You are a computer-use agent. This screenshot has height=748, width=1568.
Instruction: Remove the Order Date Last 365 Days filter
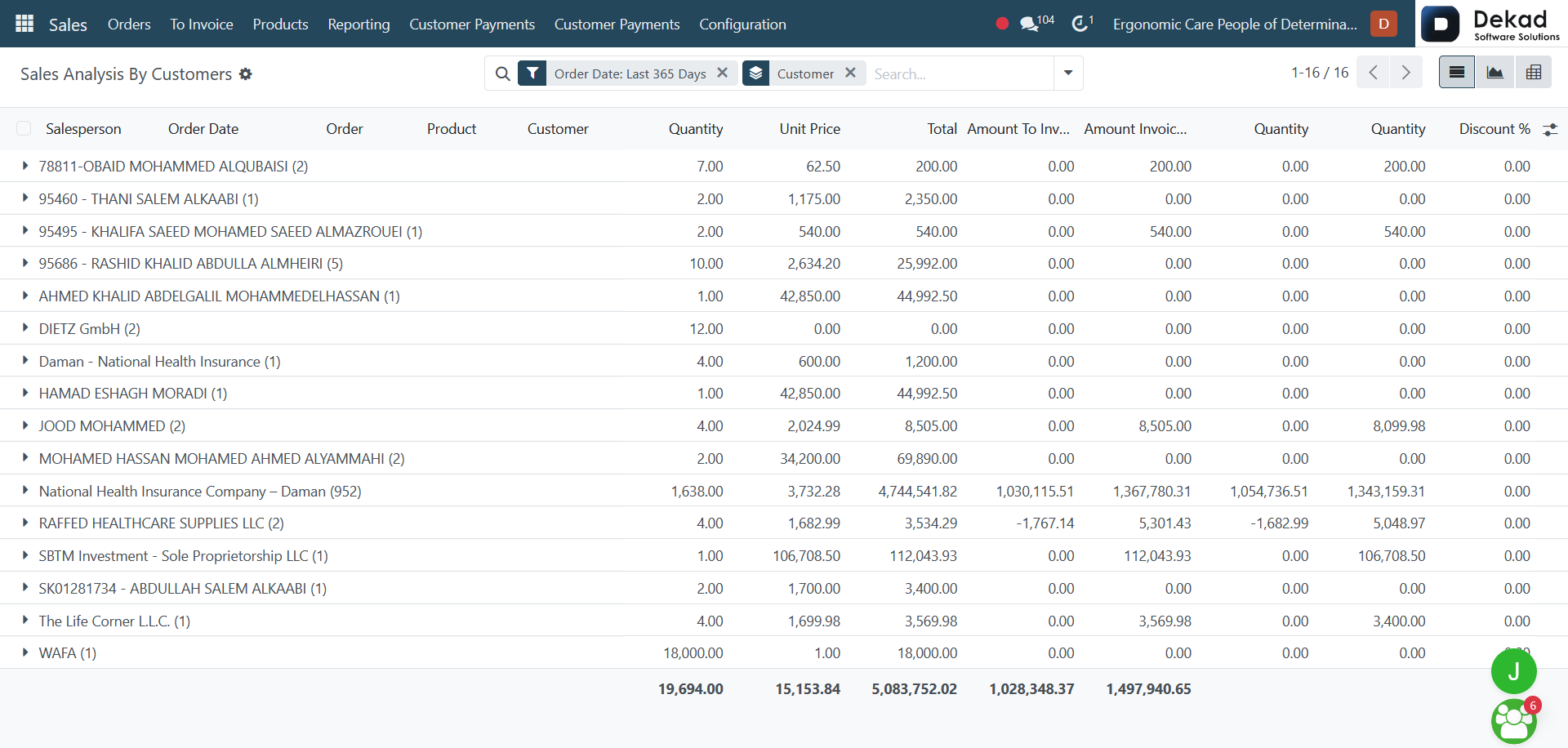tap(723, 73)
